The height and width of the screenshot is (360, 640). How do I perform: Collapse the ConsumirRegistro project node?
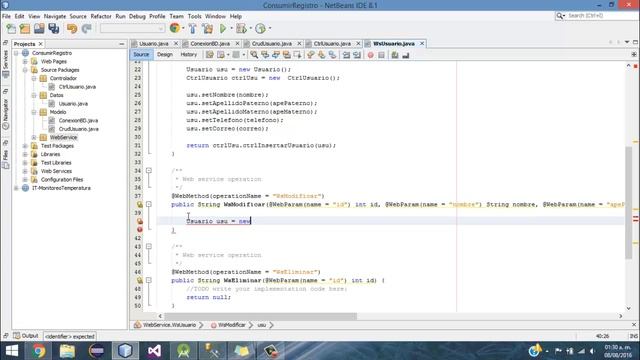[x=16, y=53]
